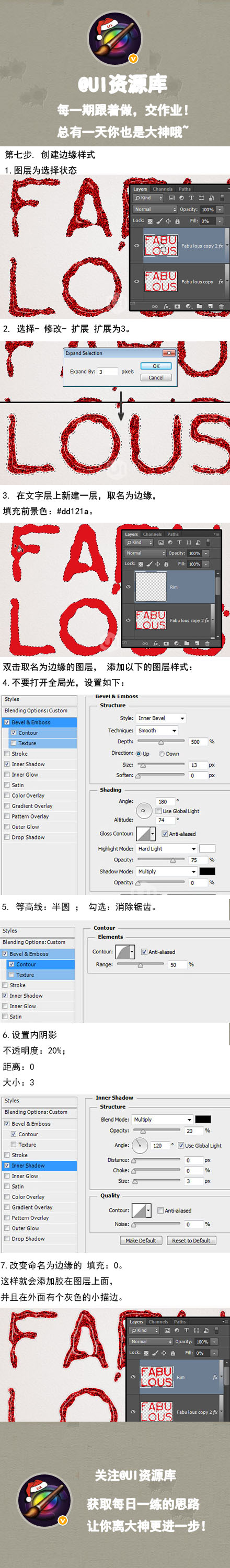Click the Make Default button
Viewport: 230px width, 1568px height.
(141, 1240)
